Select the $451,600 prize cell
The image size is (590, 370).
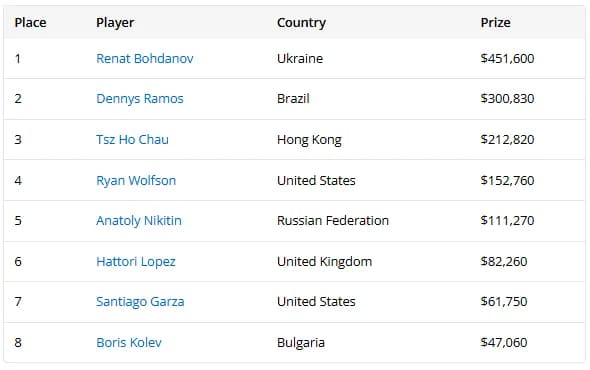[x=507, y=59]
